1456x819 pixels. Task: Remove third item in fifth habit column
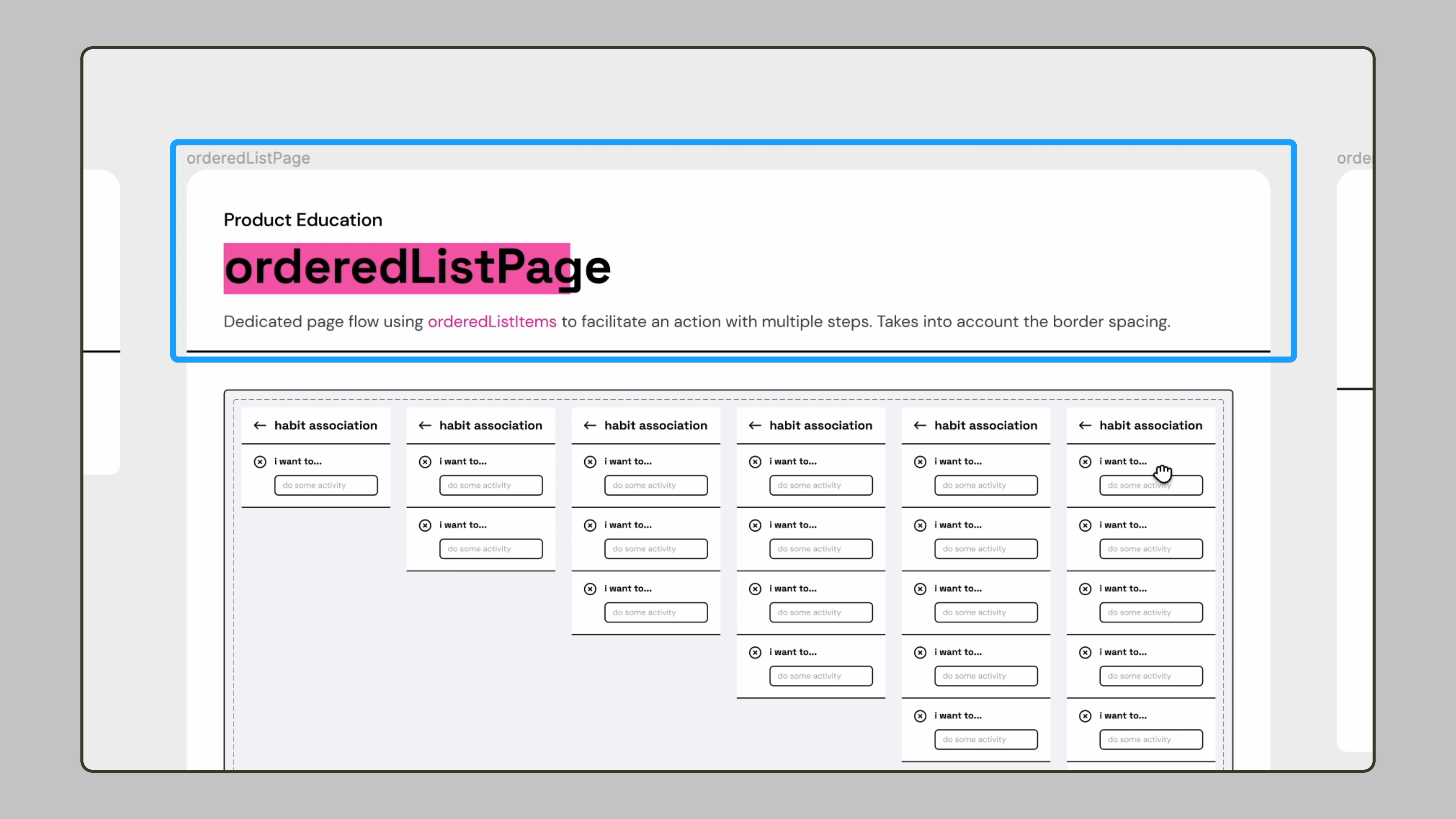[920, 589]
